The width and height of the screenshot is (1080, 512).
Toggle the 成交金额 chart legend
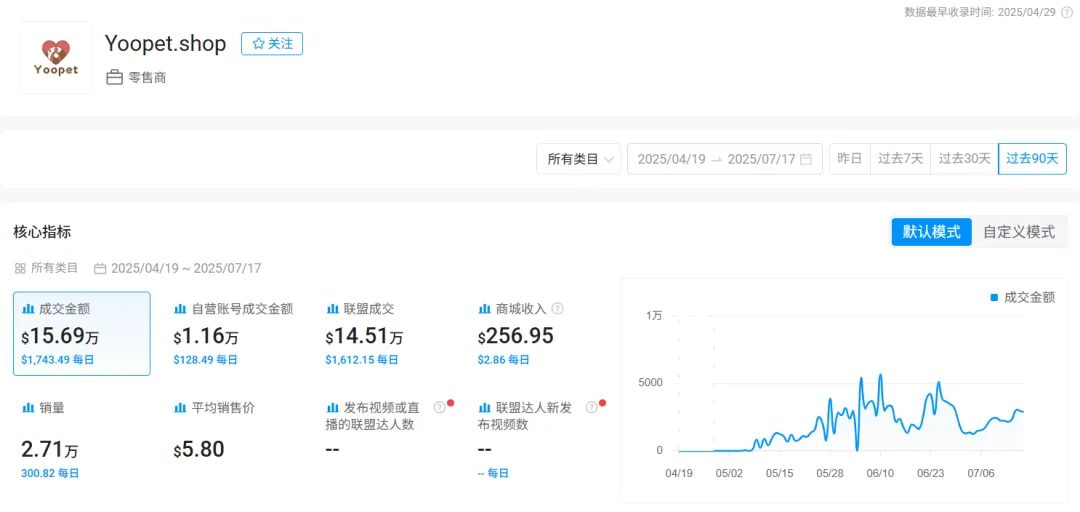click(1022, 298)
